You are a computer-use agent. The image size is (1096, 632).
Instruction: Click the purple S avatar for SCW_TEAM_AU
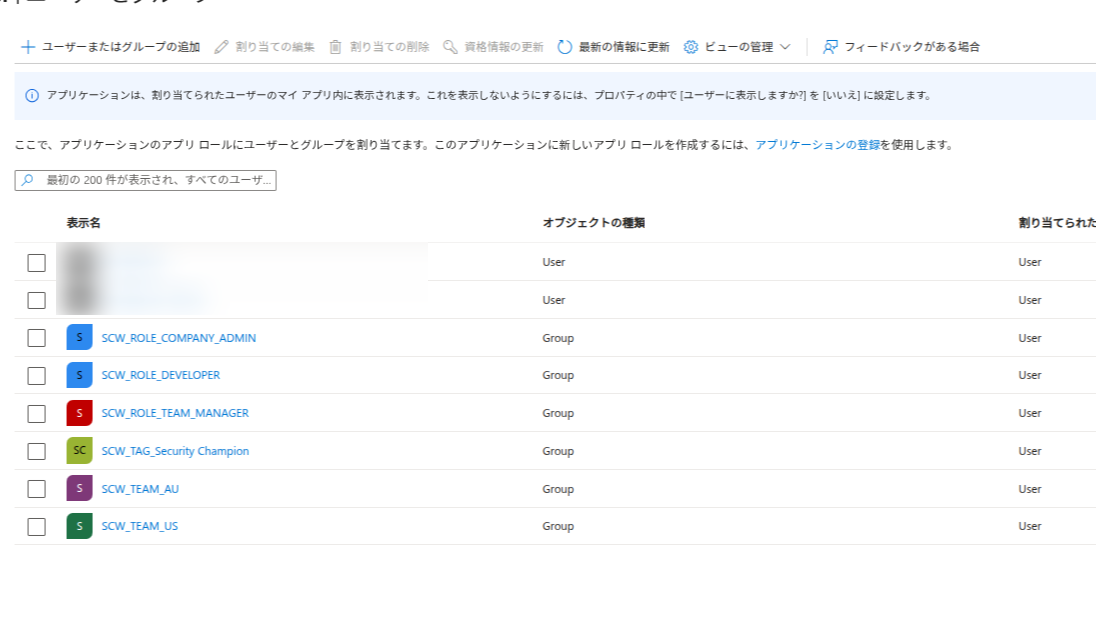80,489
